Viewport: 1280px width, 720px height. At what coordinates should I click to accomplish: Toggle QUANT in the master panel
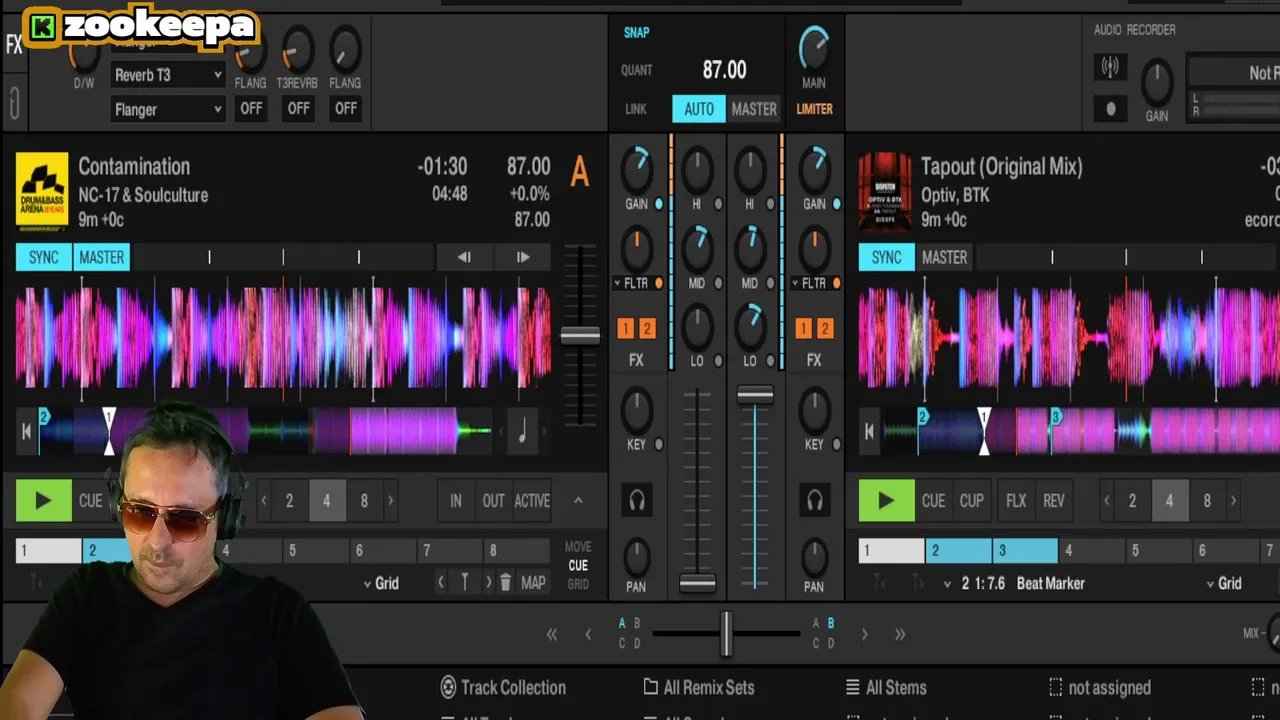[x=637, y=70]
